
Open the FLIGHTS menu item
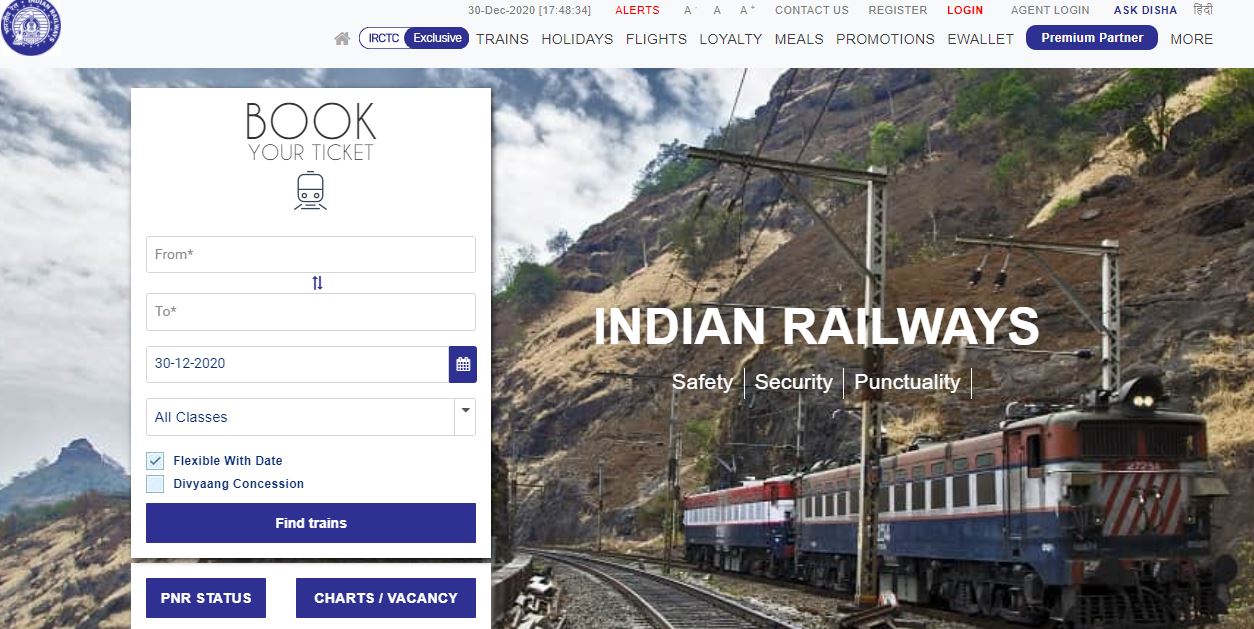(x=656, y=39)
